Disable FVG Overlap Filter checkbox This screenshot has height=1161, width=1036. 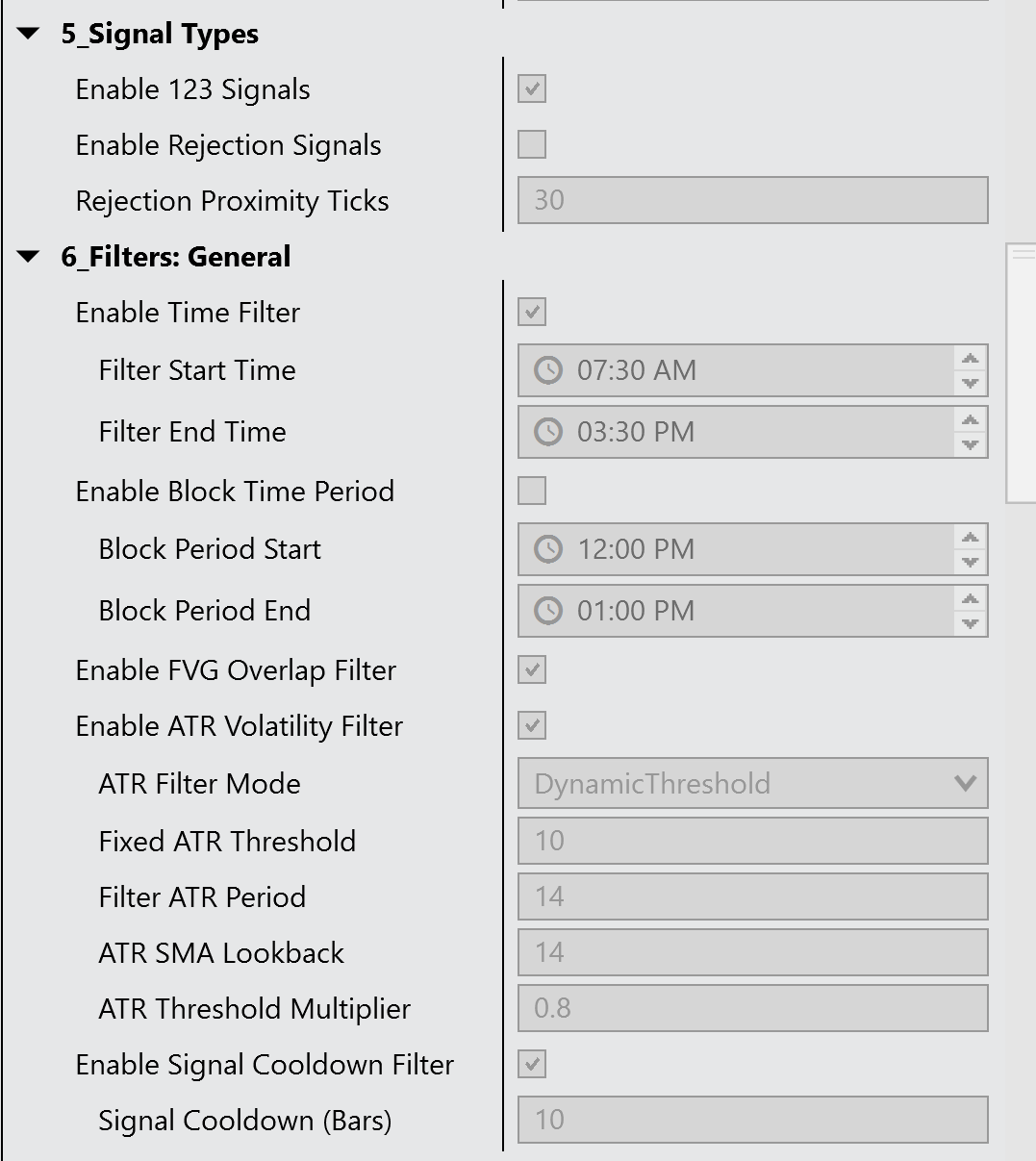(x=532, y=670)
